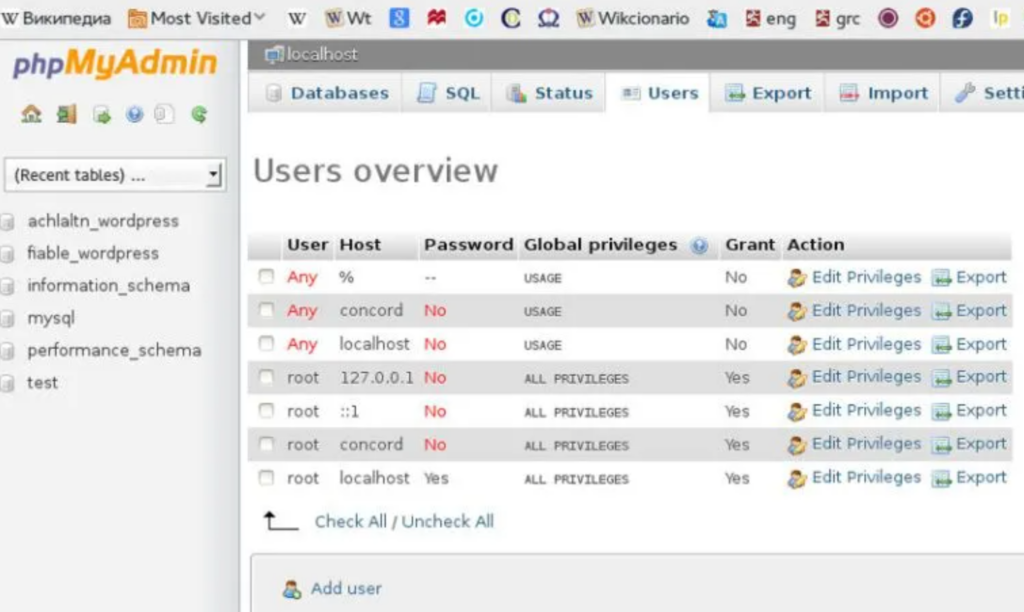Click the phpMyAdmin home icon
This screenshot has height=612, width=1024.
point(31,115)
